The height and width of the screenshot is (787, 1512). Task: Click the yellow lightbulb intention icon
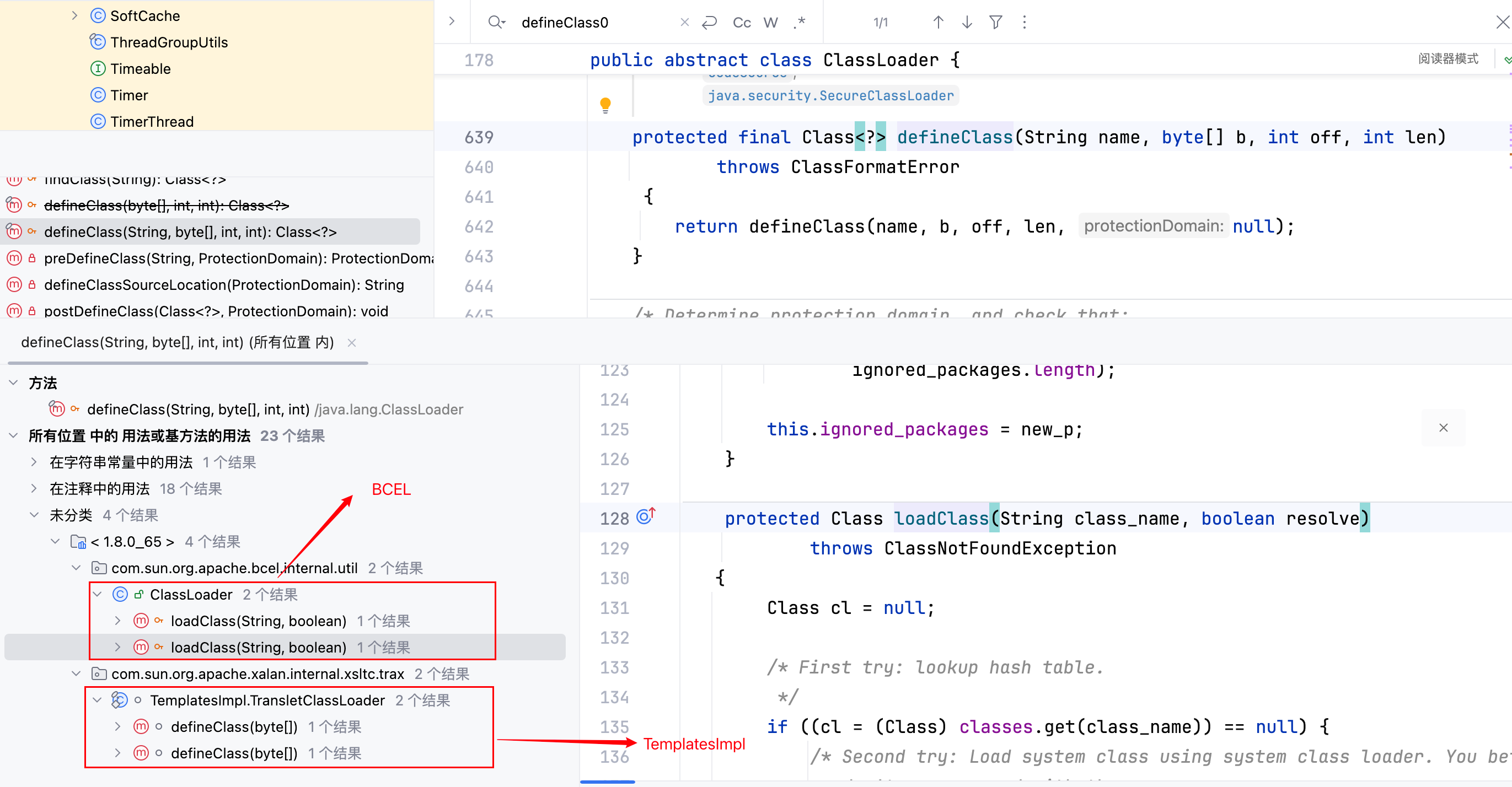[x=605, y=106]
